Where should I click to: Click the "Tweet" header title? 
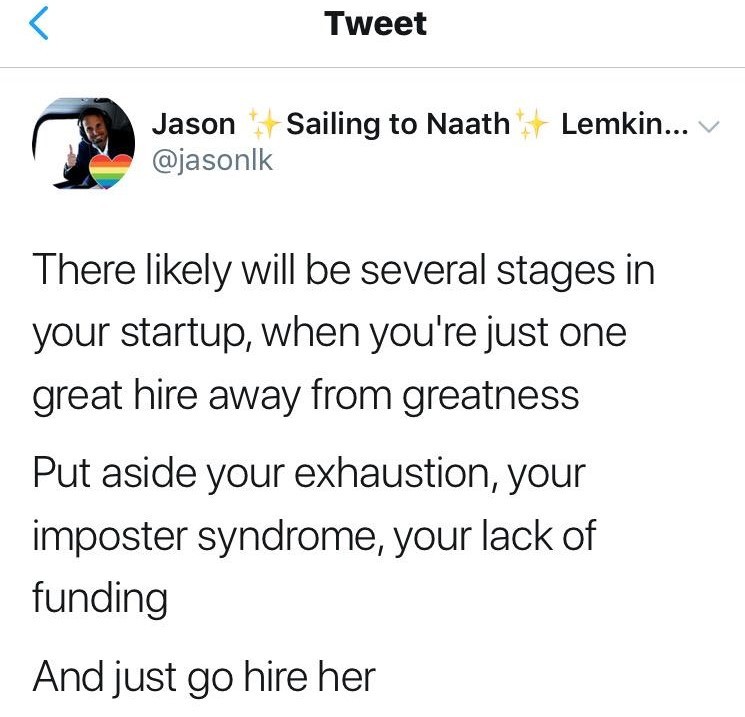(375, 25)
